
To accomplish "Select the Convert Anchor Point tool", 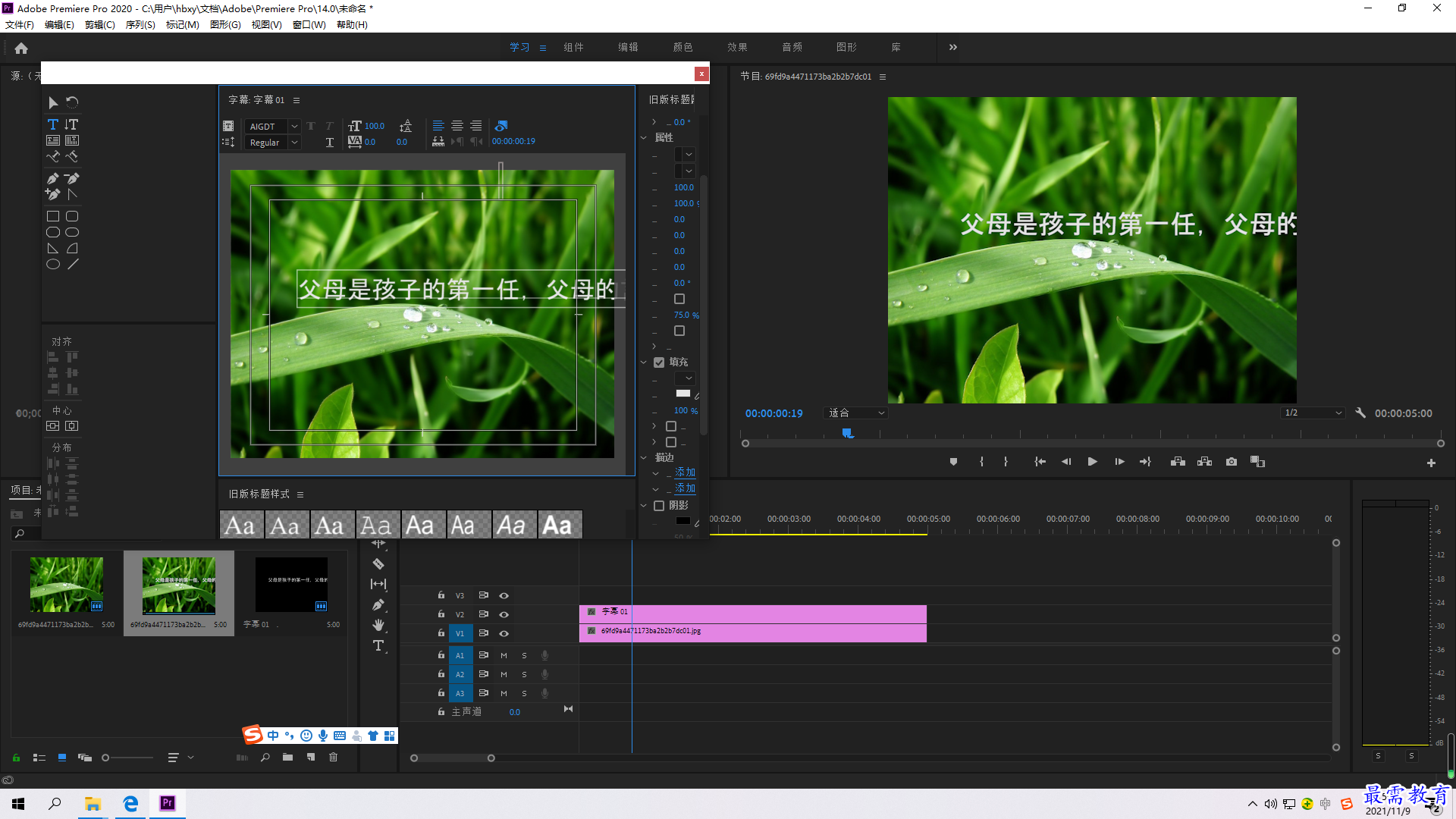I will [72, 194].
